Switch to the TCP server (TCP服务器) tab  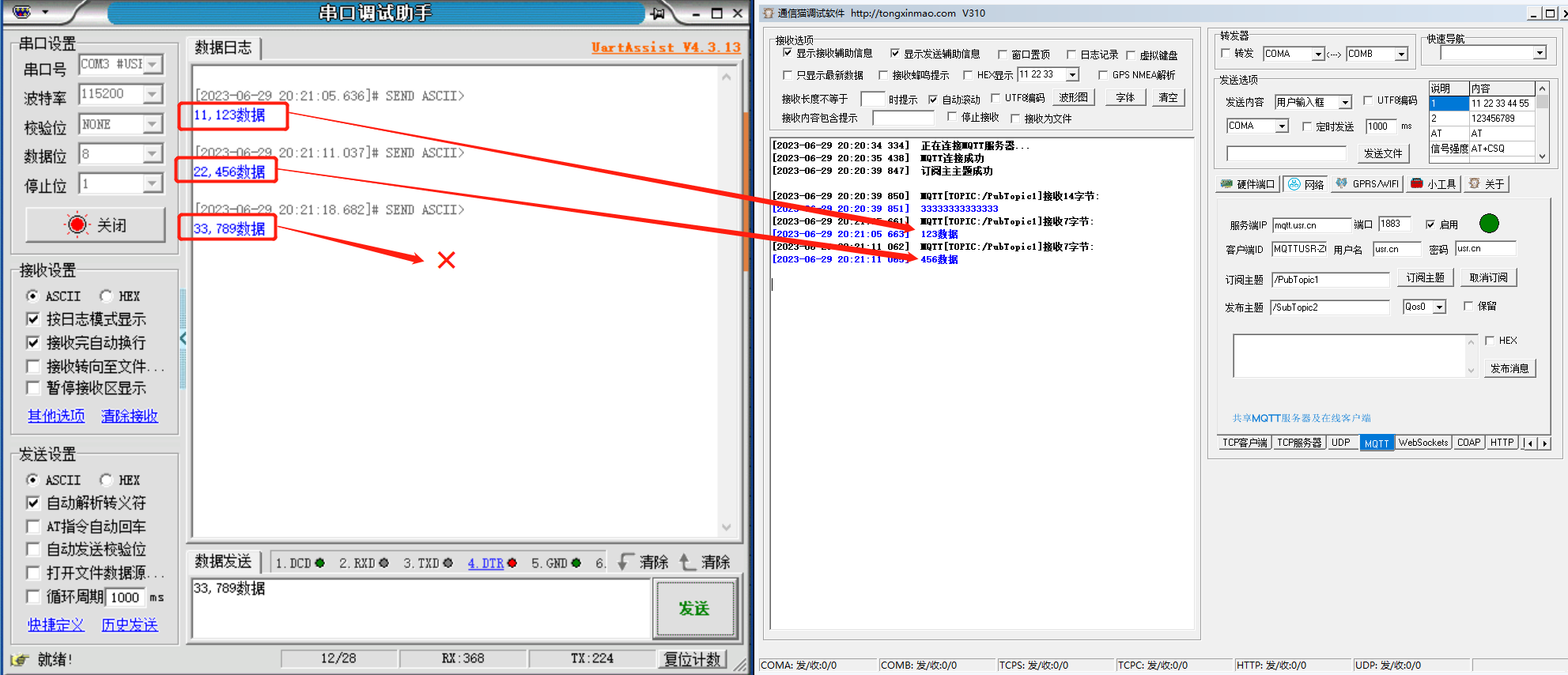pyautogui.click(x=1299, y=443)
